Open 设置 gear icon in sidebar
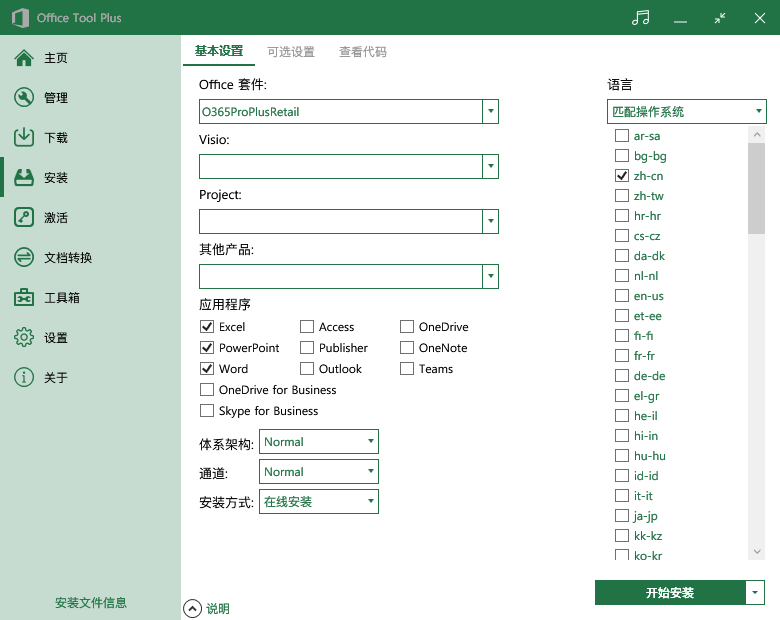Image resolution: width=780 pixels, height=620 pixels. coord(24,338)
